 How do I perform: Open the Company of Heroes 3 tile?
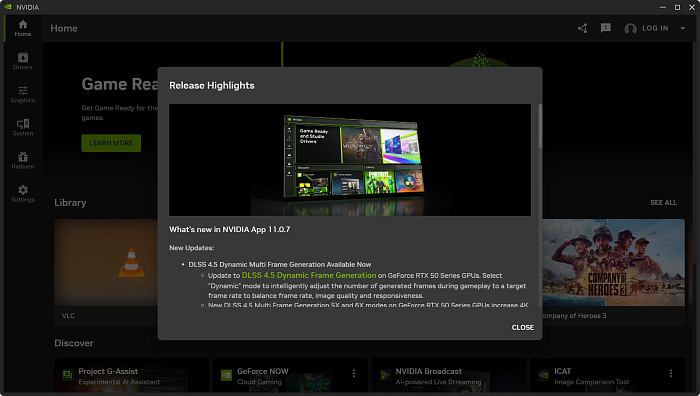coord(613,271)
